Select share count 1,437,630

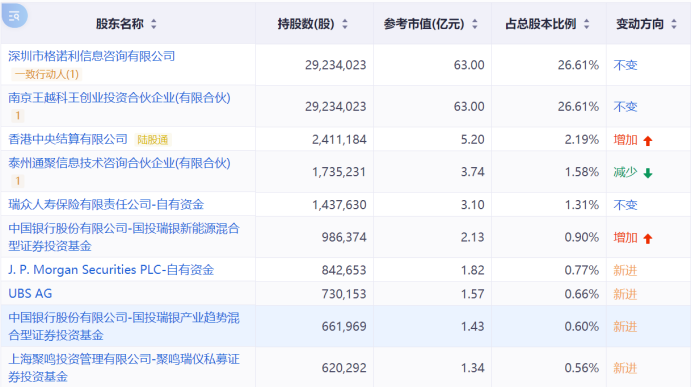click(x=339, y=205)
